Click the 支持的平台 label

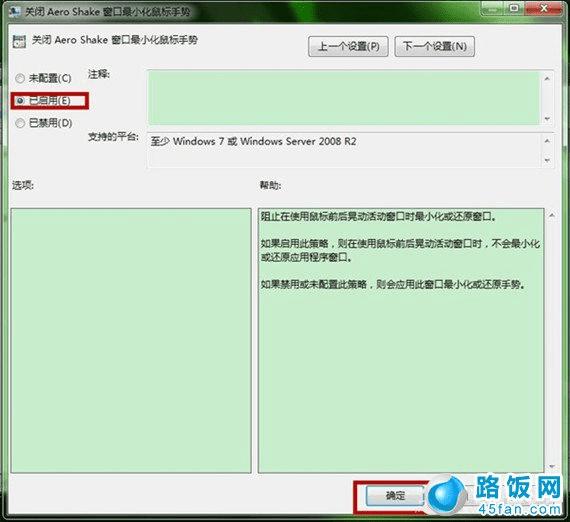point(113,137)
